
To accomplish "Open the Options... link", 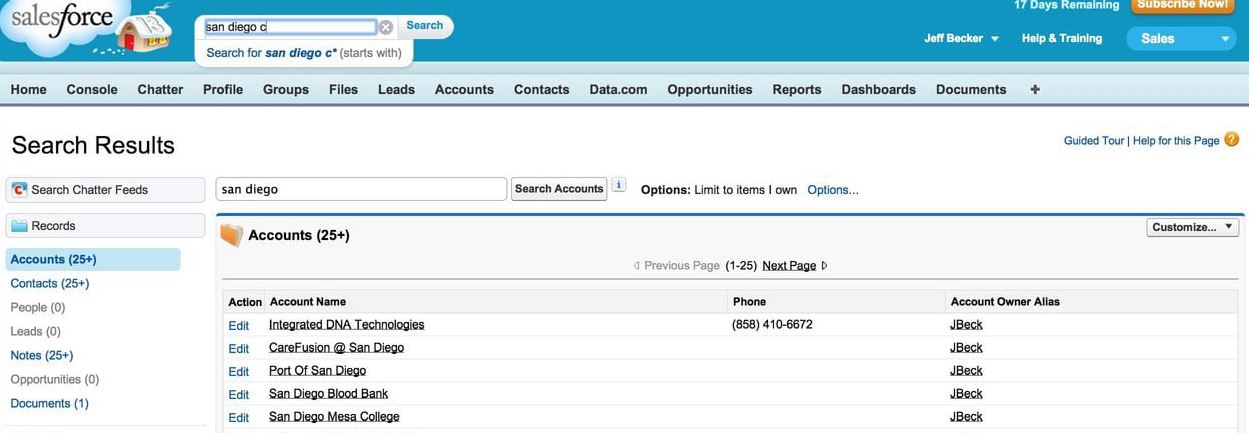I will pos(833,189).
